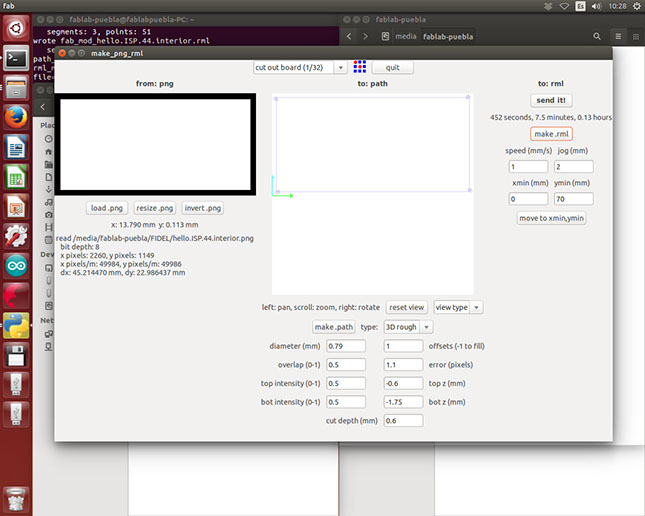Open network Wi-Fi indicator
Screen dimensions: 645x516
[564, 6]
